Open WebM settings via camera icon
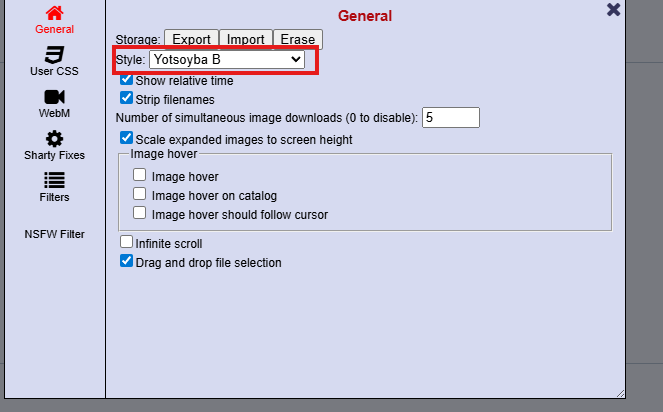The height and width of the screenshot is (412, 663). (54, 97)
